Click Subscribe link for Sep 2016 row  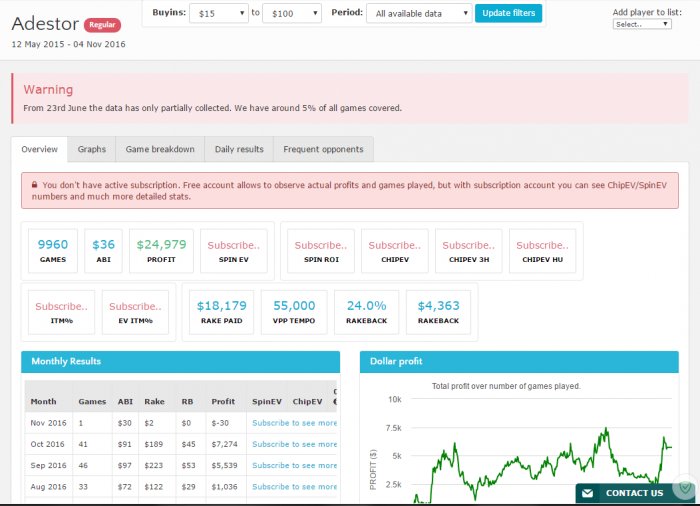tap(294, 465)
